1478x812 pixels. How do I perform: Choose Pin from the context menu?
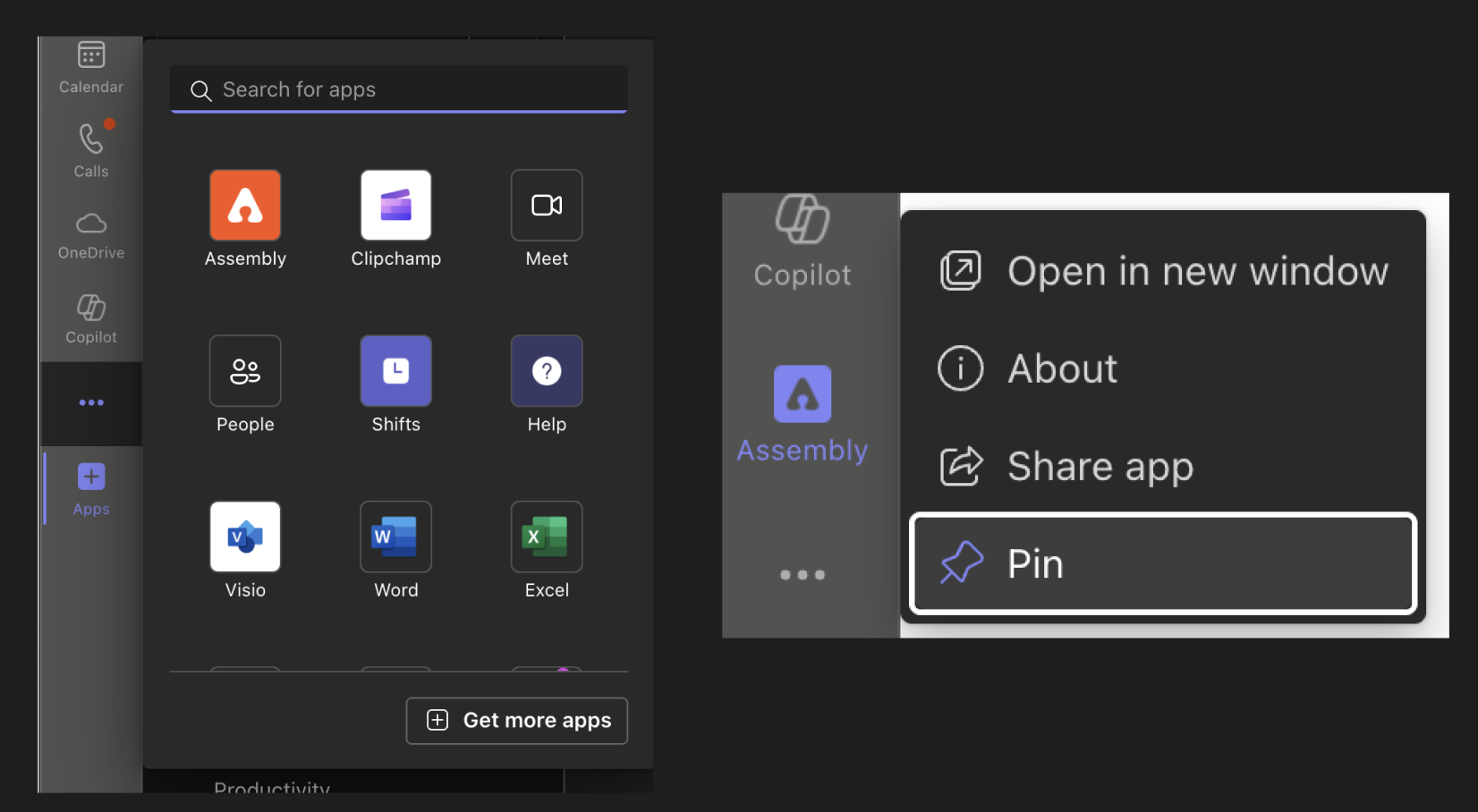point(1163,563)
